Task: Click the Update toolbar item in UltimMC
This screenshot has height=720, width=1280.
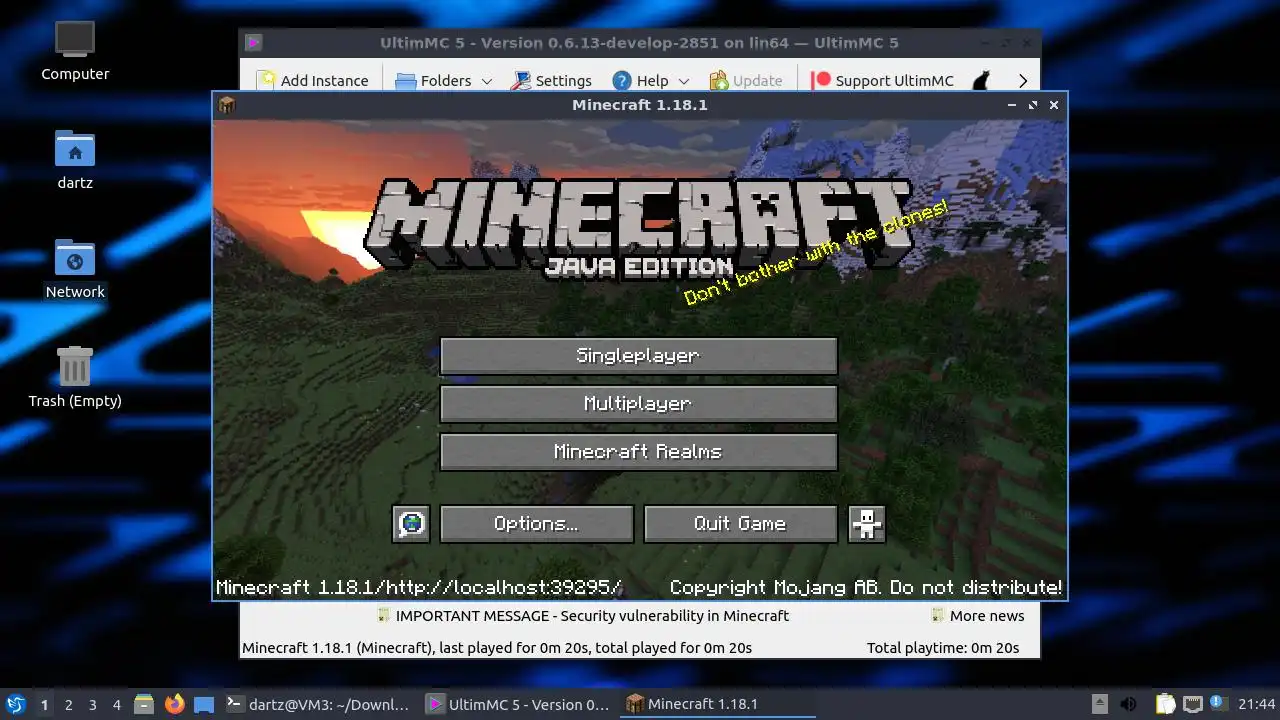Action: [746, 80]
